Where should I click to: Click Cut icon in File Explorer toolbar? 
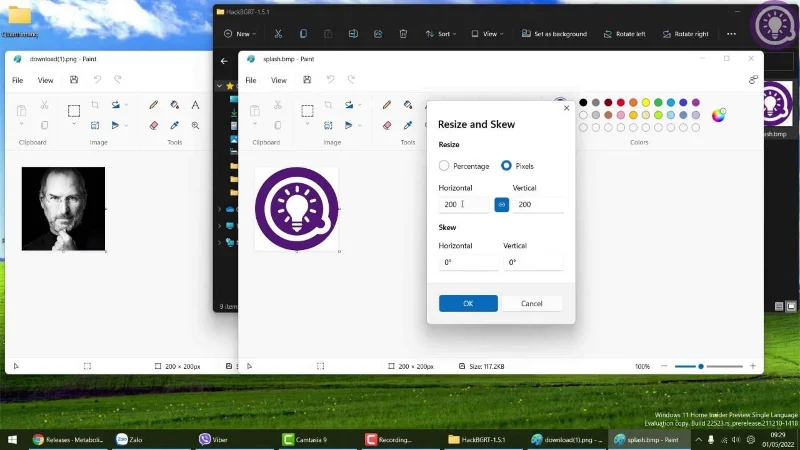tap(278, 34)
